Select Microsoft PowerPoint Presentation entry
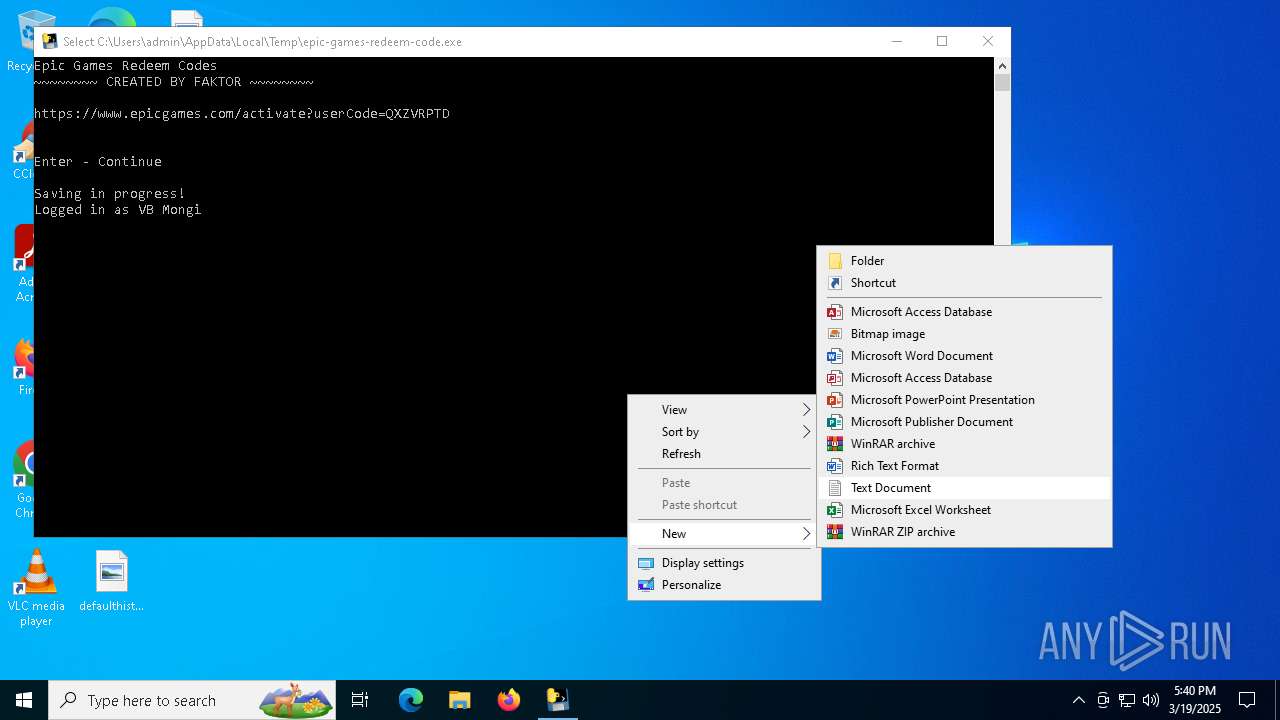The image size is (1280, 720). [964, 400]
